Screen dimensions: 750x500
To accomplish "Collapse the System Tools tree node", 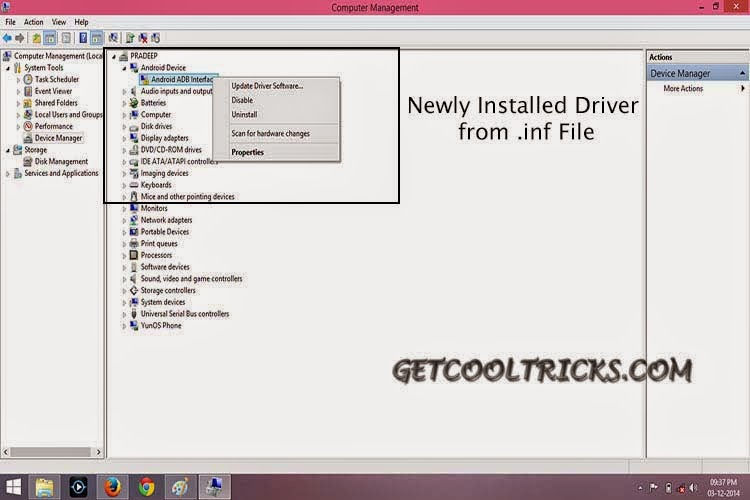I will [8, 68].
